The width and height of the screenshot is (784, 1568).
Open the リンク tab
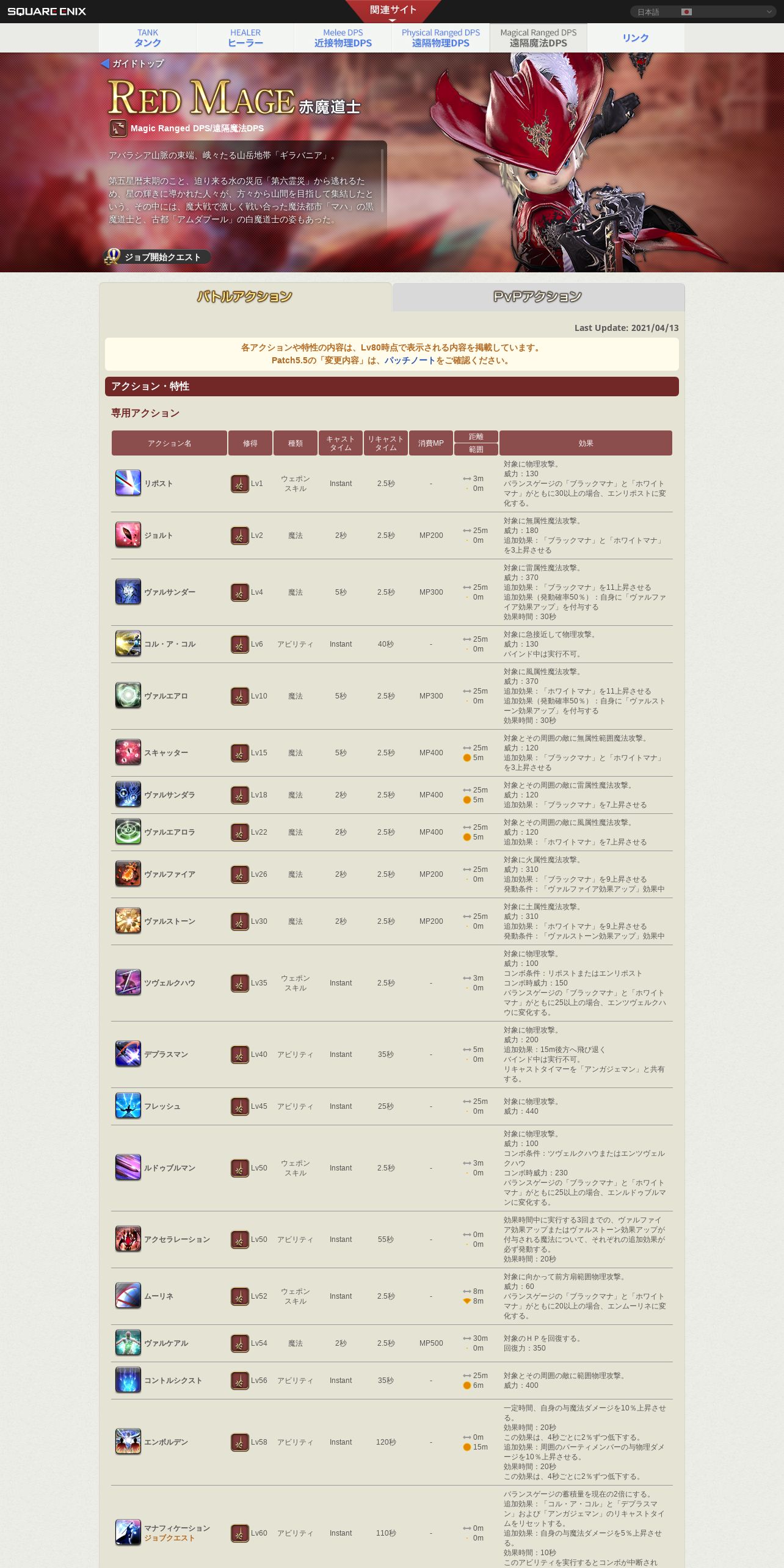(636, 38)
